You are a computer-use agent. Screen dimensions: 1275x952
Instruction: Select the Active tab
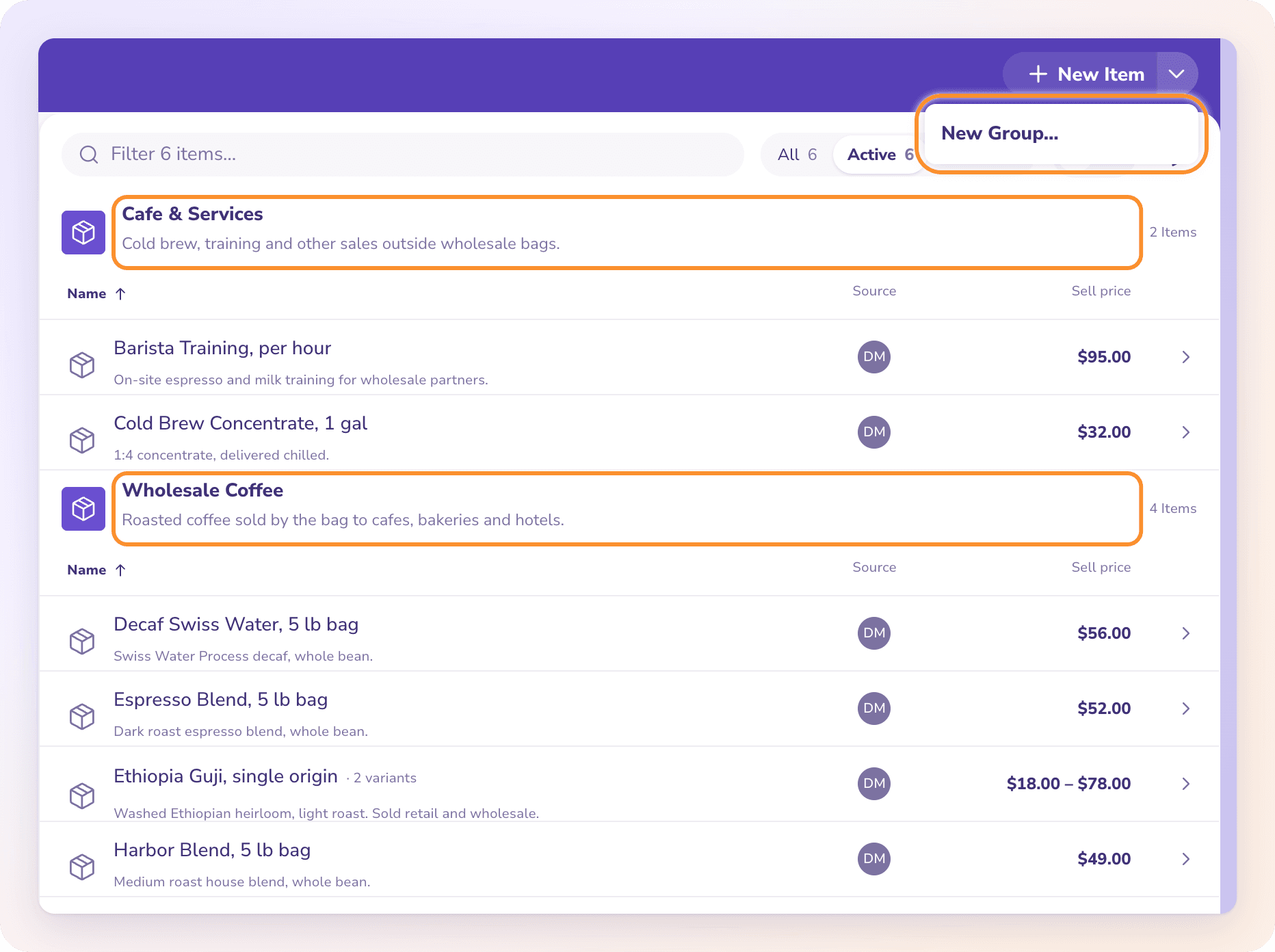tap(880, 155)
